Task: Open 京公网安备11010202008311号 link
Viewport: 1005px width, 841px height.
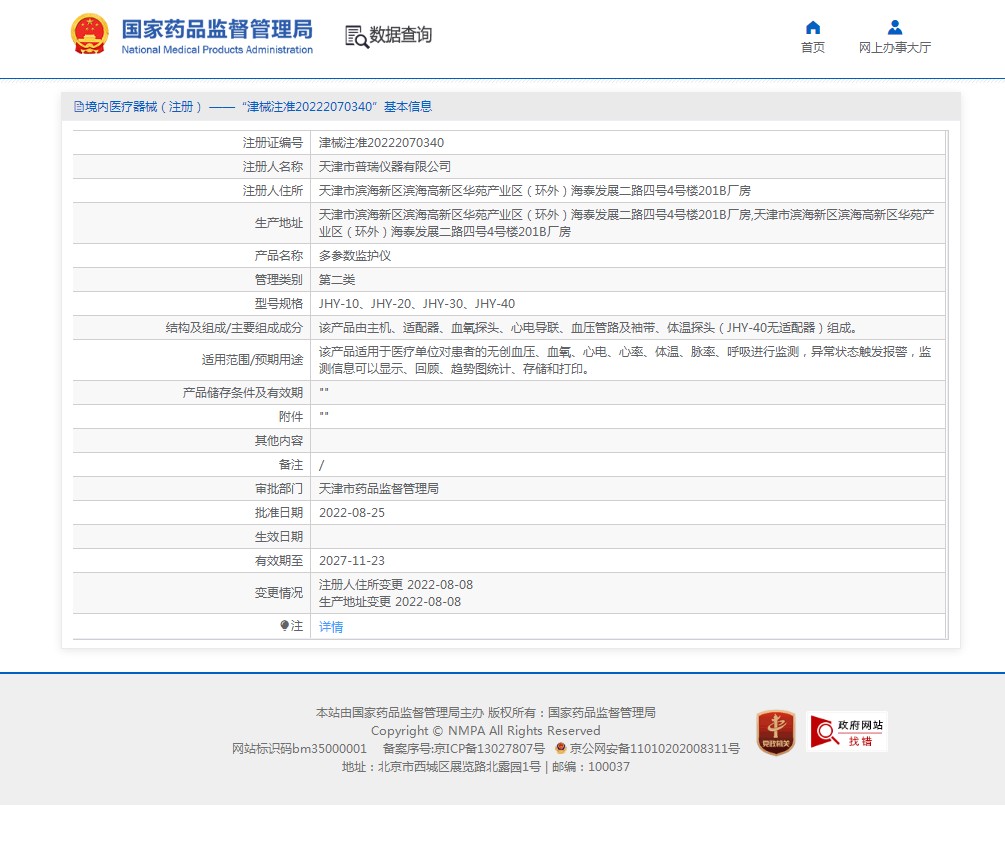Action: click(654, 749)
